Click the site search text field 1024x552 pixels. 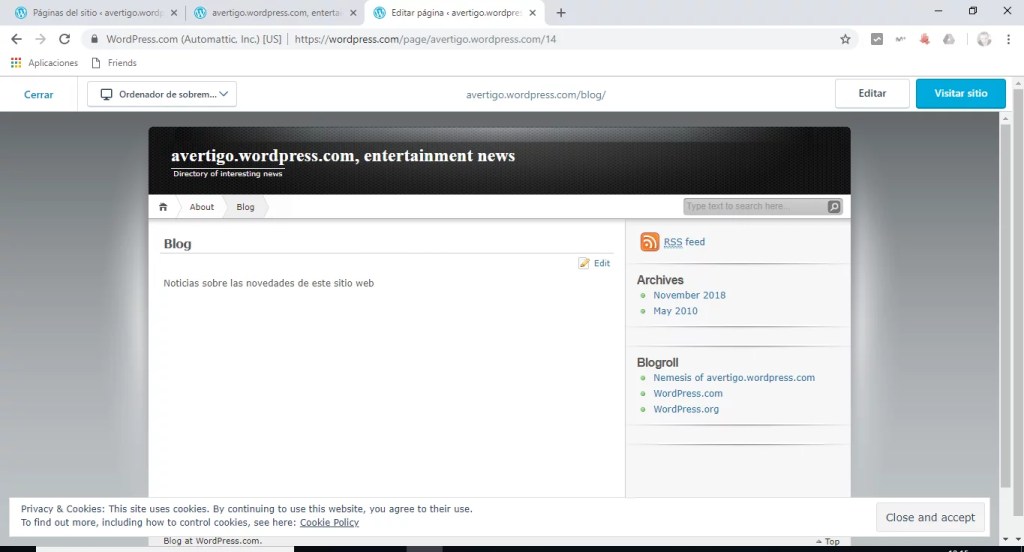[755, 206]
